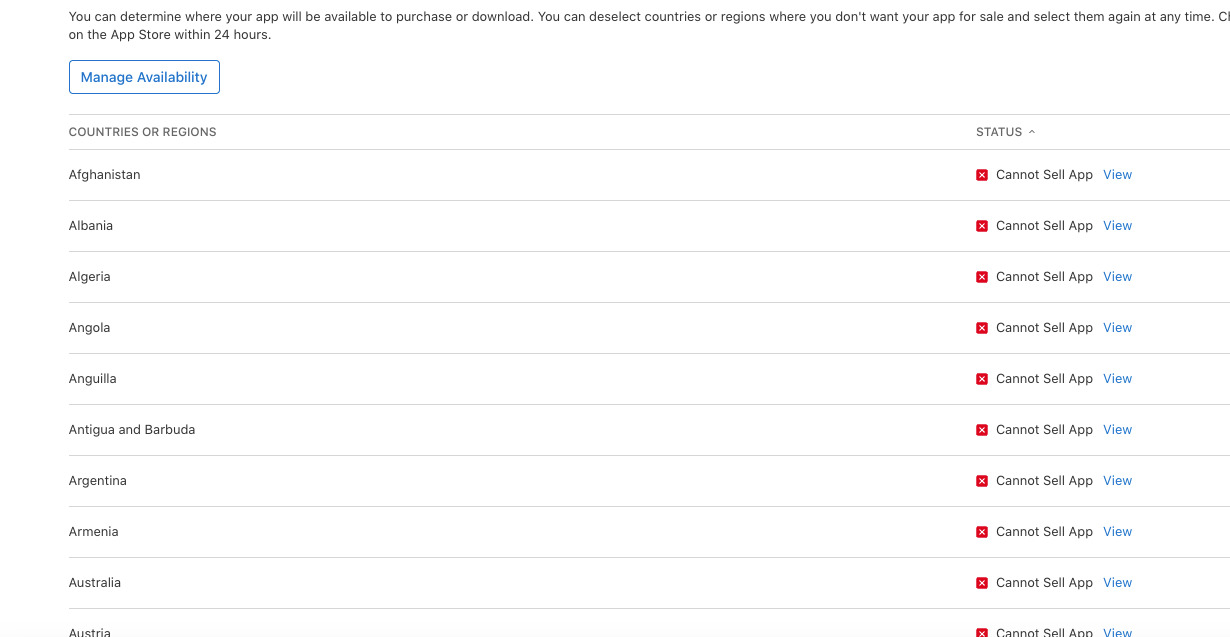Click View next to Algeria status
The image size is (1230, 637).
coord(1117,277)
